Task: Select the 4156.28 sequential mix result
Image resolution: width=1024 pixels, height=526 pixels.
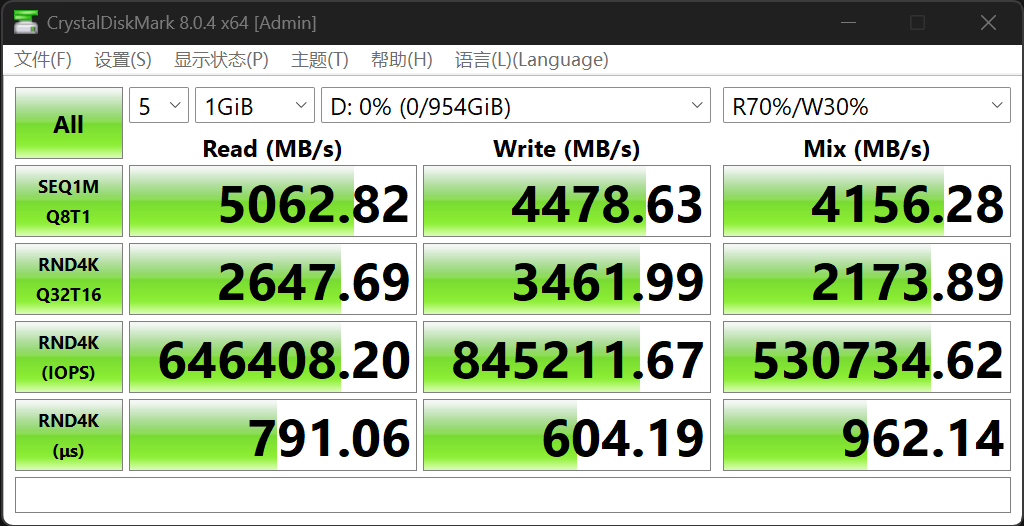Action: 867,201
